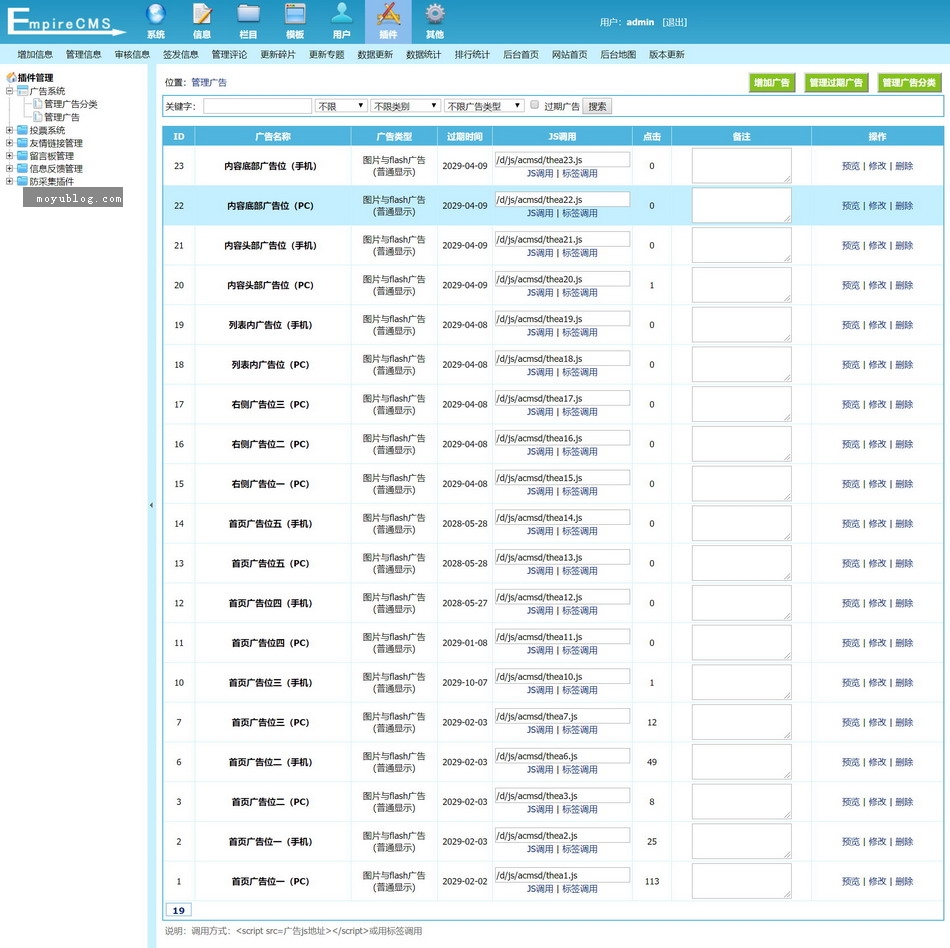This screenshot has height=948, width=950.
Task: Click the EmpireCMS logo
Action: click(x=65, y=22)
